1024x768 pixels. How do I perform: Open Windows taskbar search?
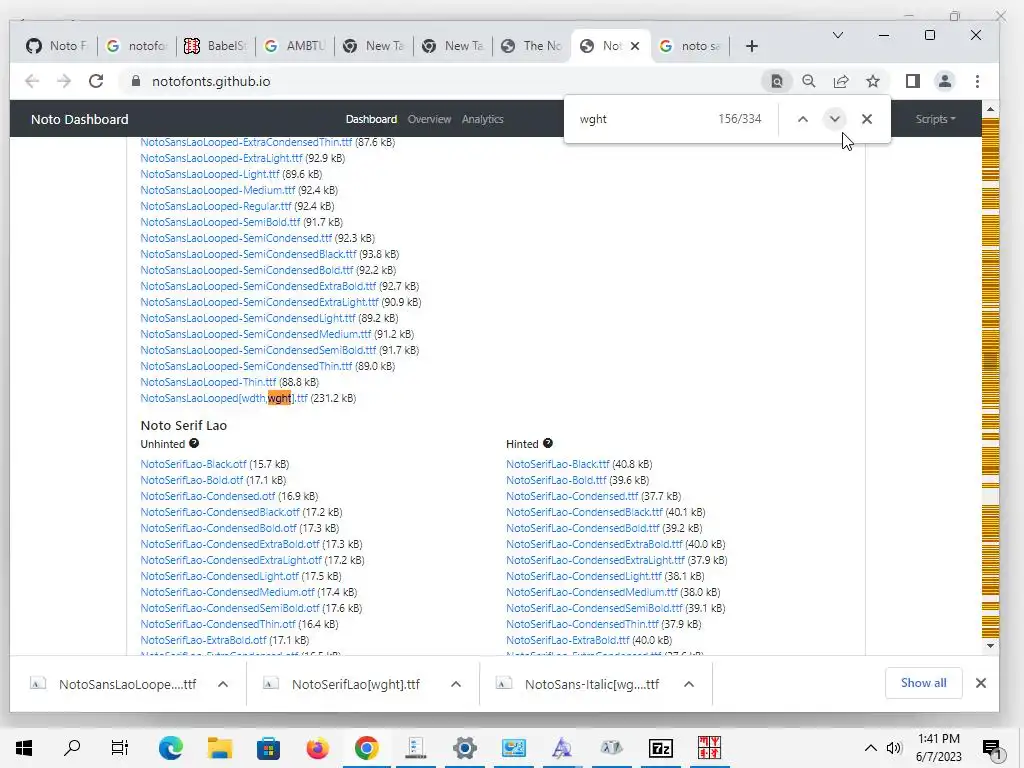pyautogui.click(x=72, y=748)
